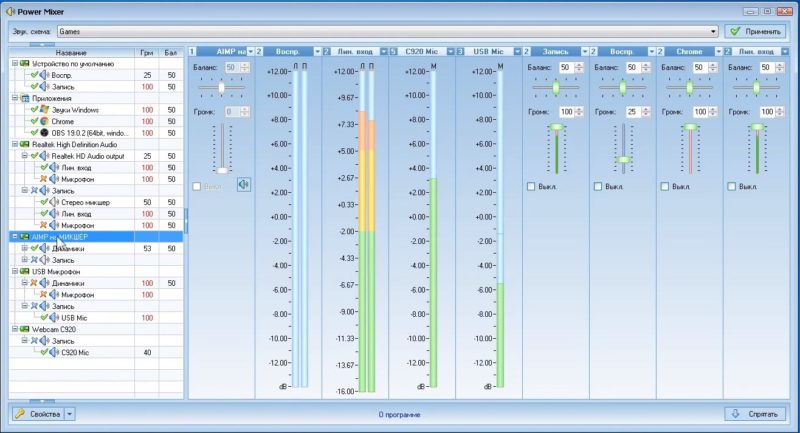Collapse the Realtek High Definition Audio tree node

[14, 144]
